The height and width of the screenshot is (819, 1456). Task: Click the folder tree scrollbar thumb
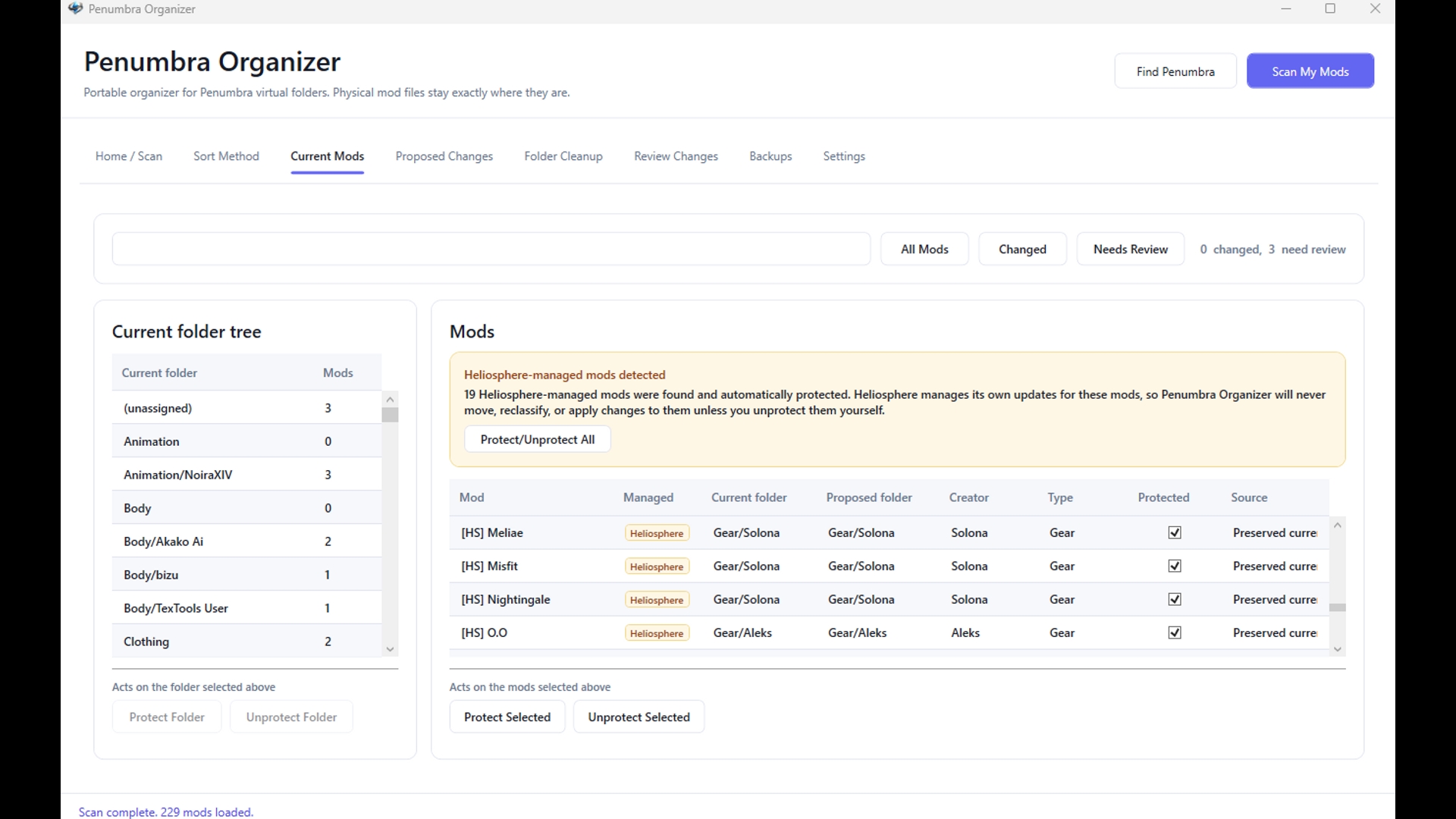[390, 415]
